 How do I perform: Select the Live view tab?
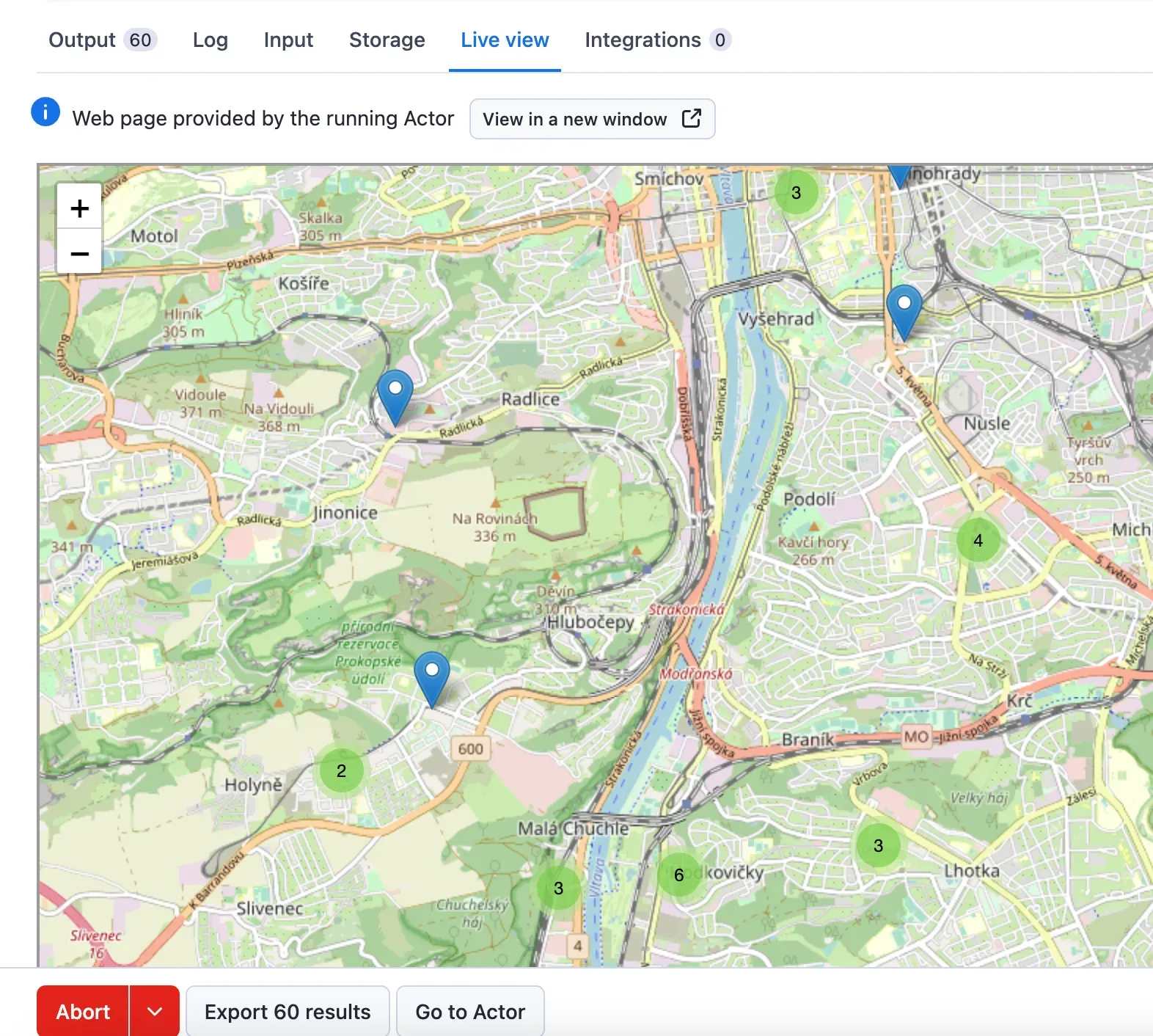pos(505,40)
